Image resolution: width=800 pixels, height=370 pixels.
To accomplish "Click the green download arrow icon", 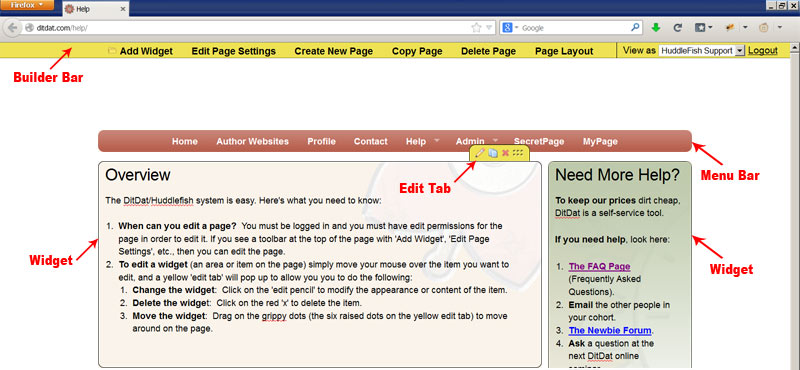I will coord(656,28).
